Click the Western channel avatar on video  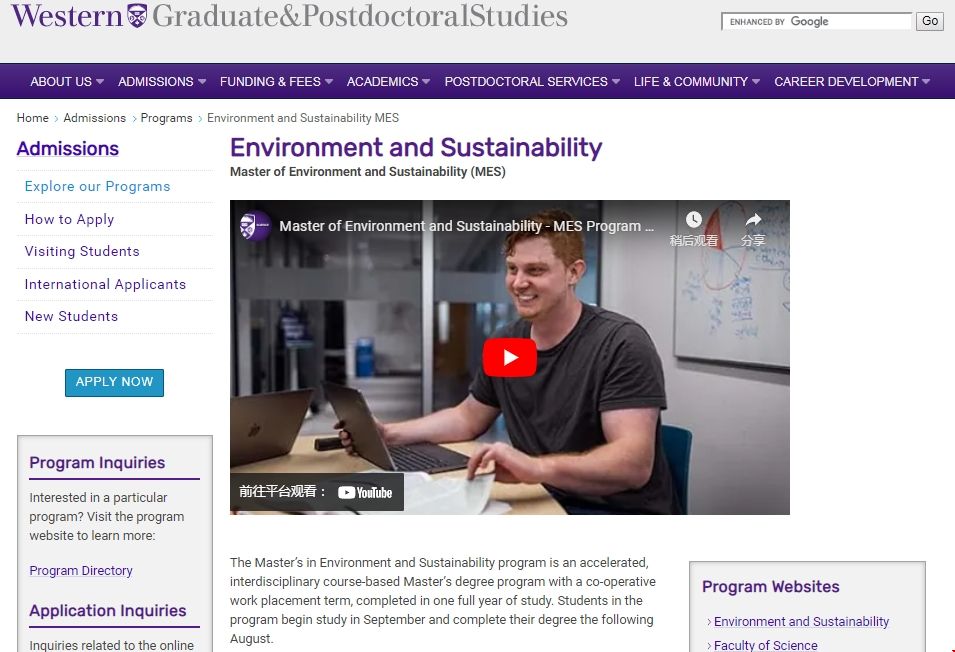(x=255, y=226)
